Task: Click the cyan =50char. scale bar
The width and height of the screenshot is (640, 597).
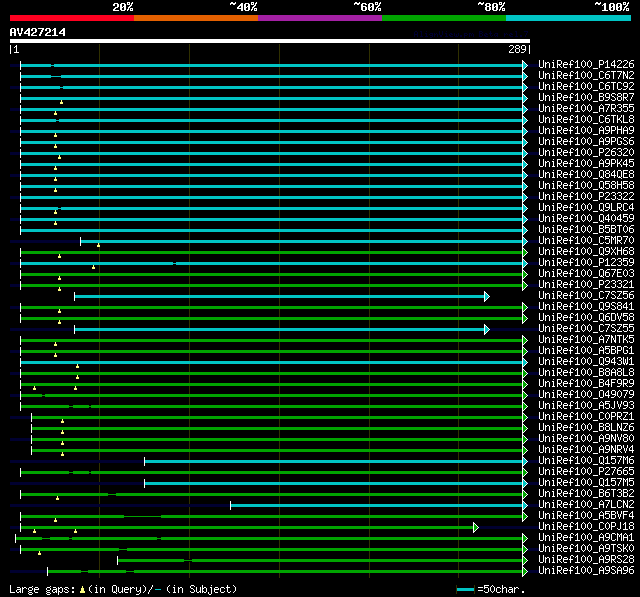Action: click(465, 590)
